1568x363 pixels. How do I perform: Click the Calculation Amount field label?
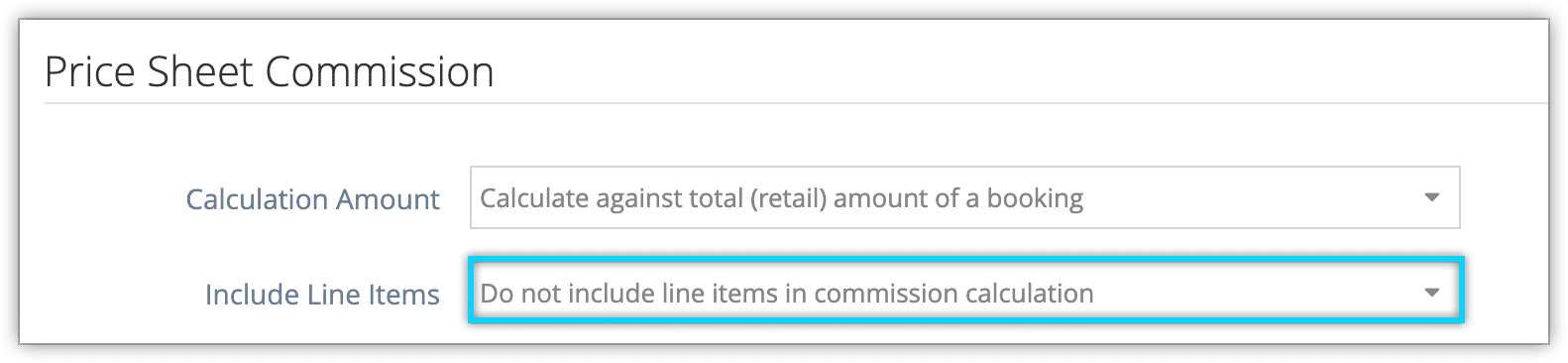click(x=312, y=199)
